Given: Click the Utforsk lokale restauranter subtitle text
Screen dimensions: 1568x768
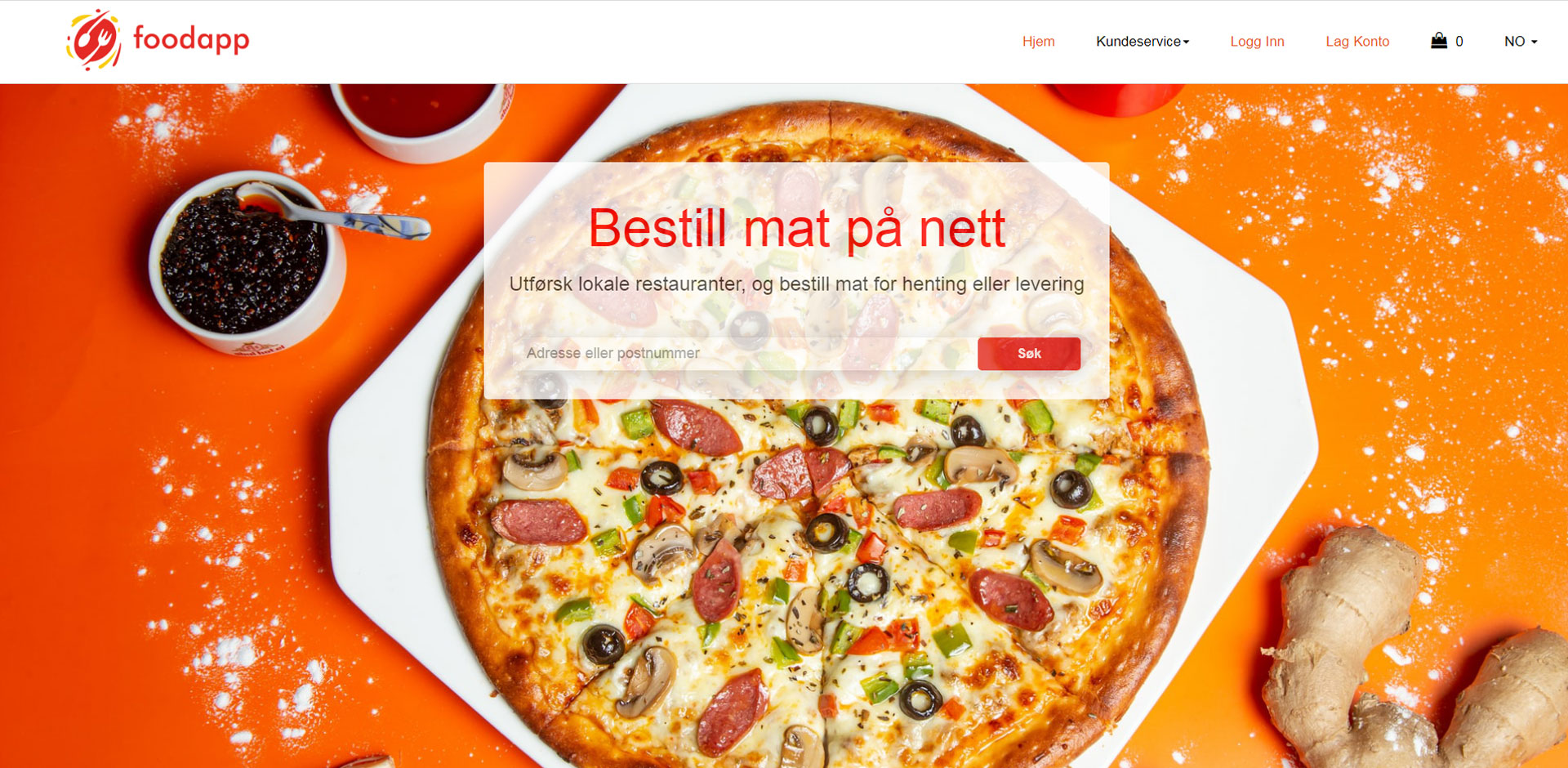Looking at the screenshot, I should (796, 284).
